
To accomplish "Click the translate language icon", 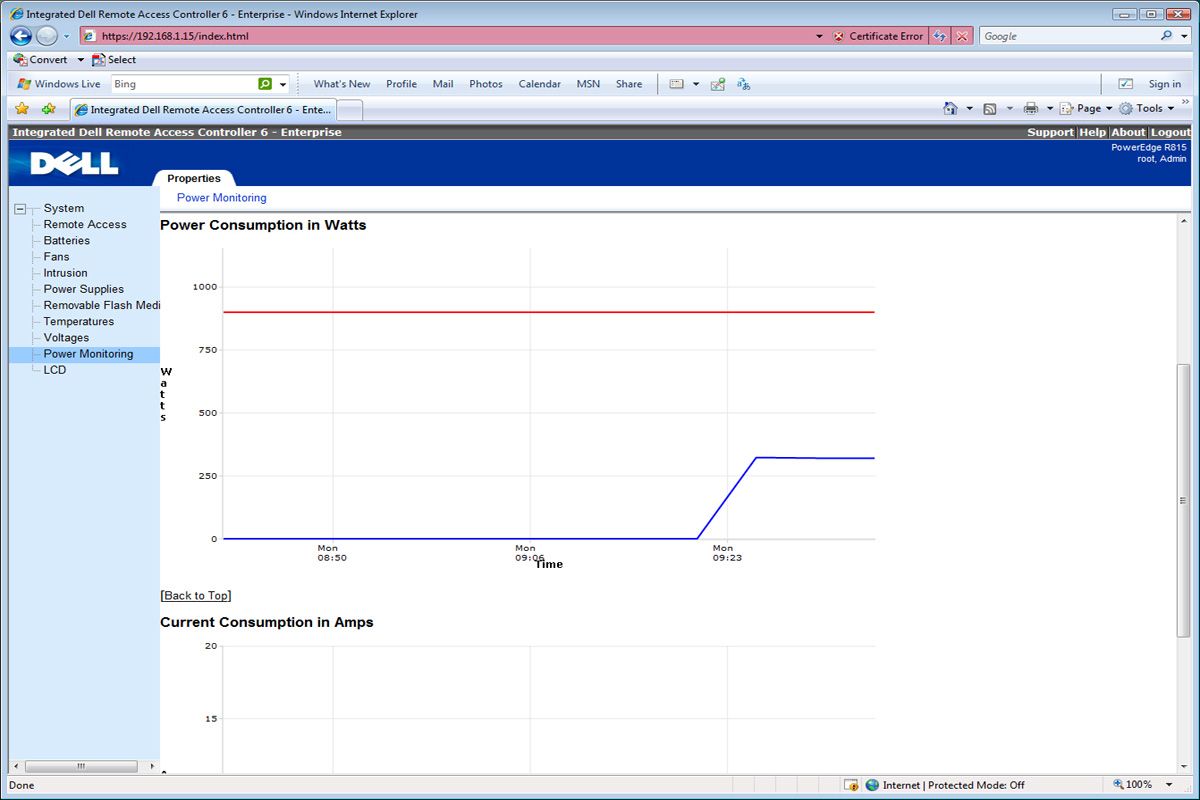I will [744, 84].
